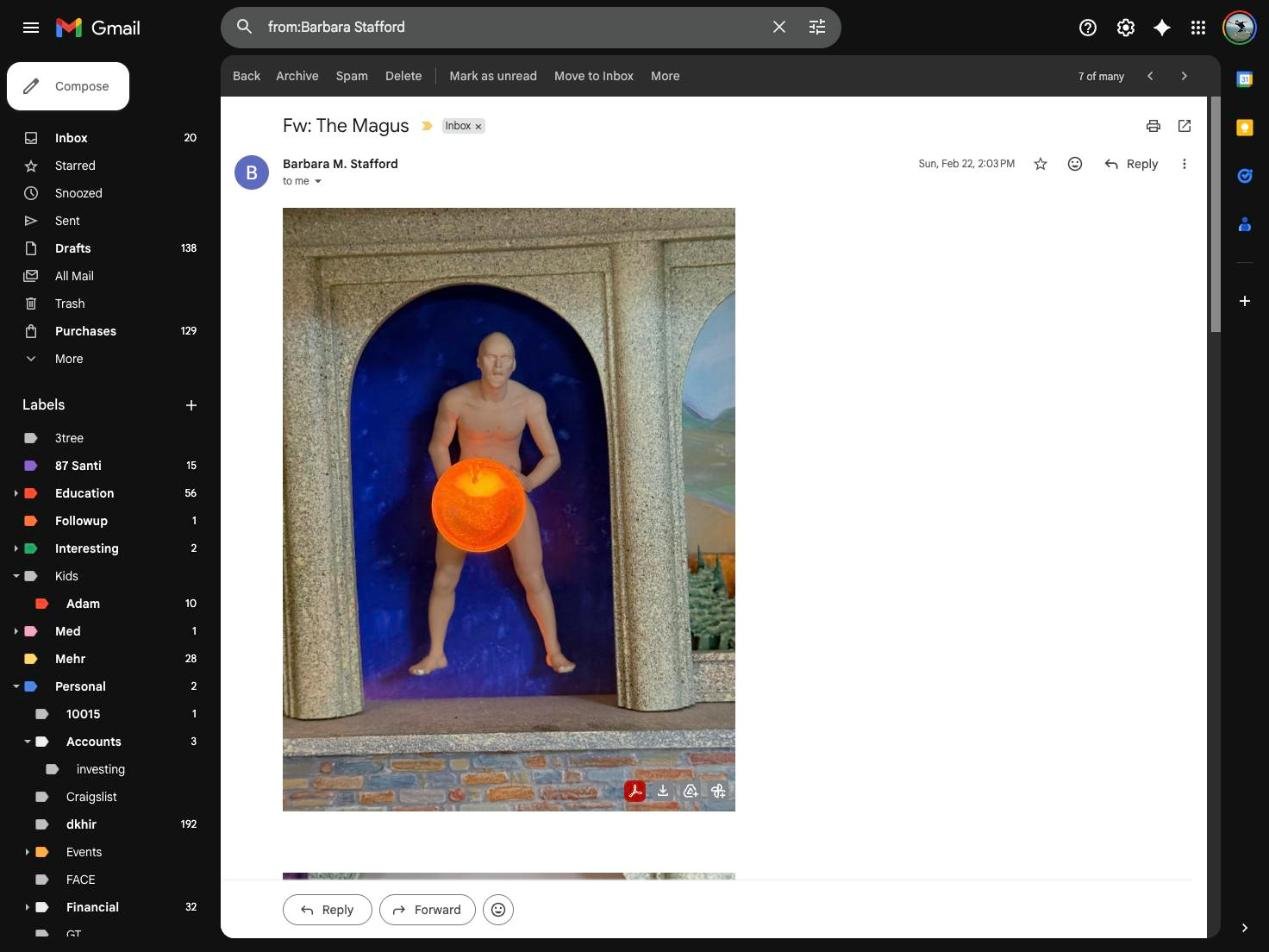This screenshot has width=1269, height=952.
Task: Open the Google apps grid
Action: [x=1198, y=27]
